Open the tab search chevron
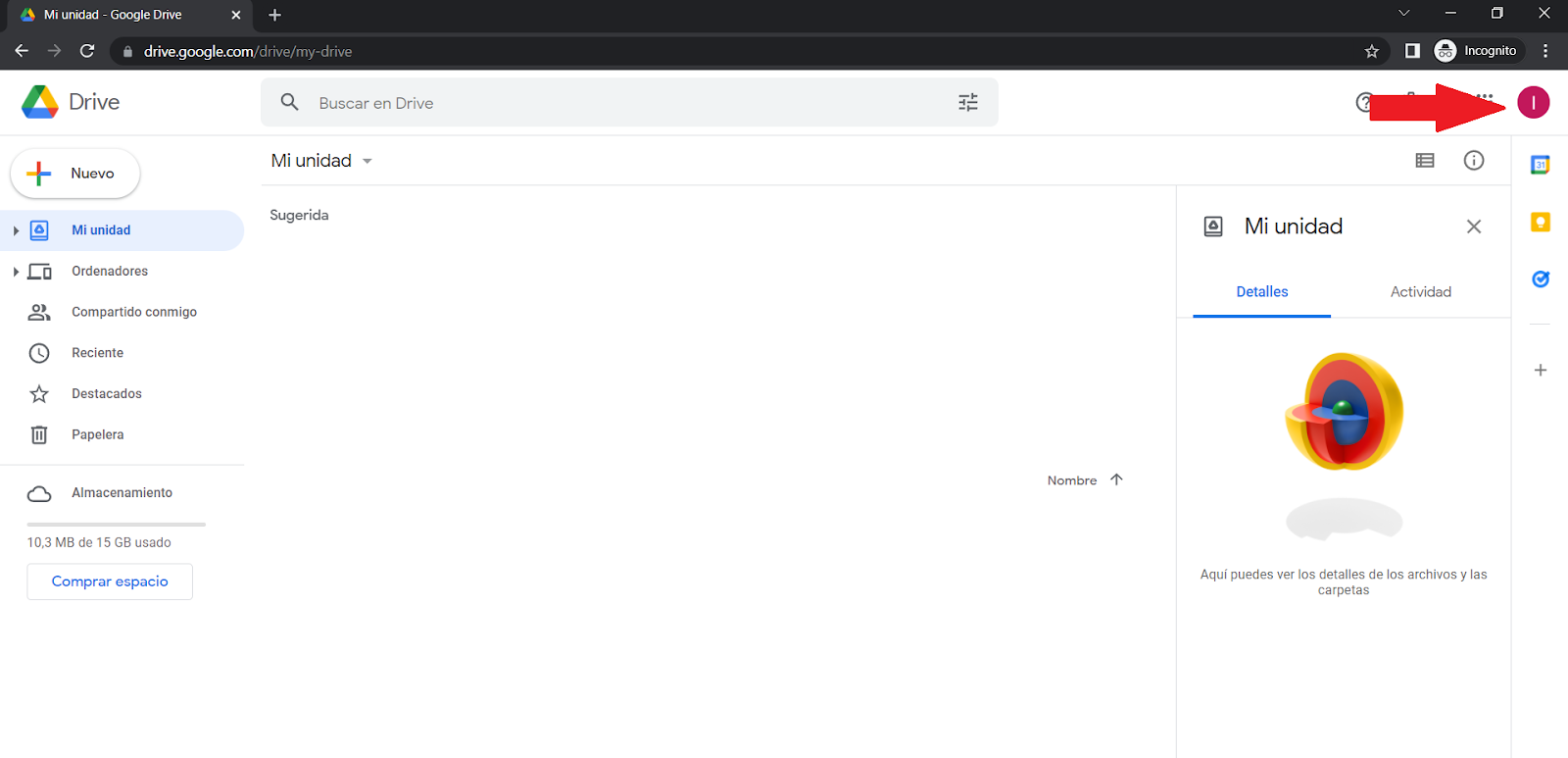 (x=1403, y=14)
